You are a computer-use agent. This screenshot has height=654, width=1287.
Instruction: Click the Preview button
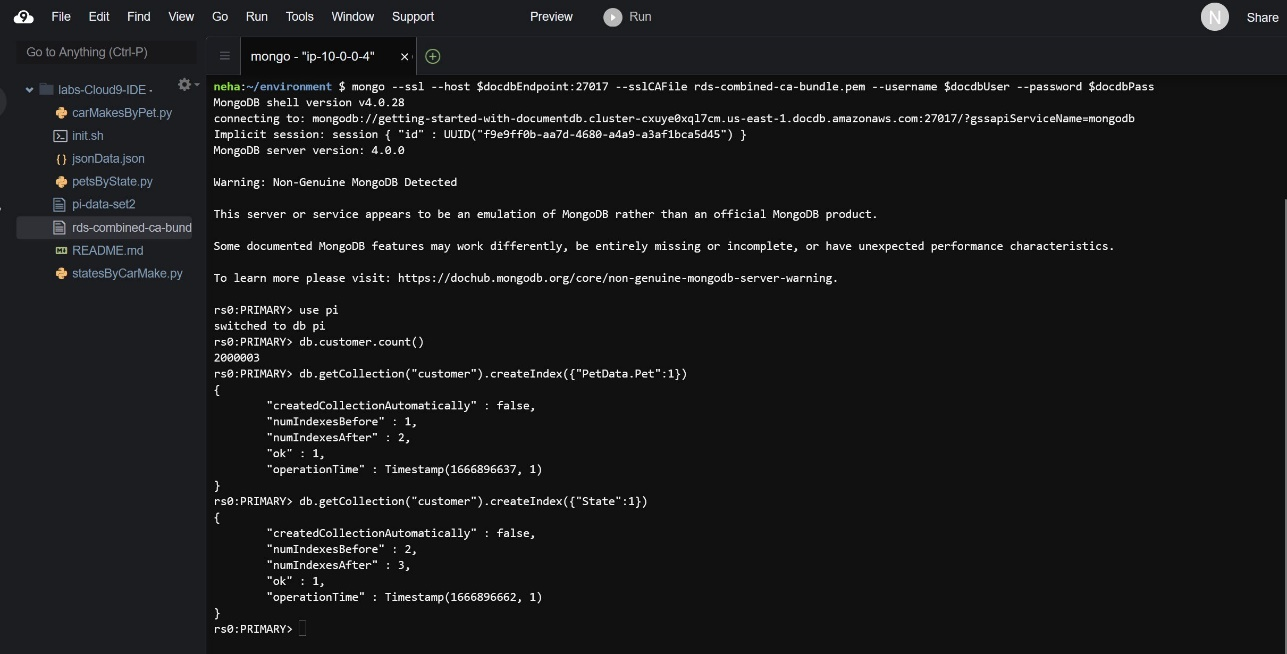(x=551, y=16)
